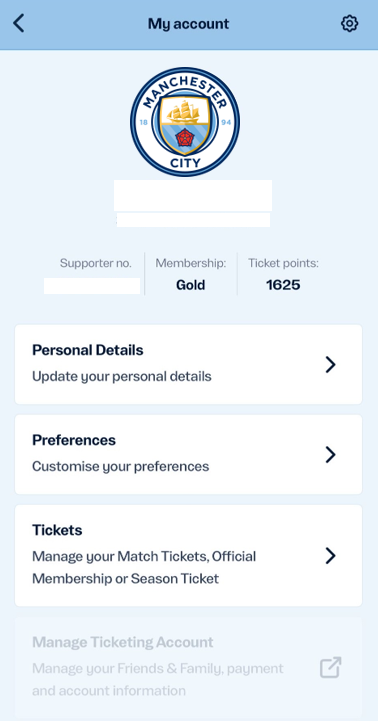Click the Manage Ticketing Account title
378x721 pixels.
123,642
